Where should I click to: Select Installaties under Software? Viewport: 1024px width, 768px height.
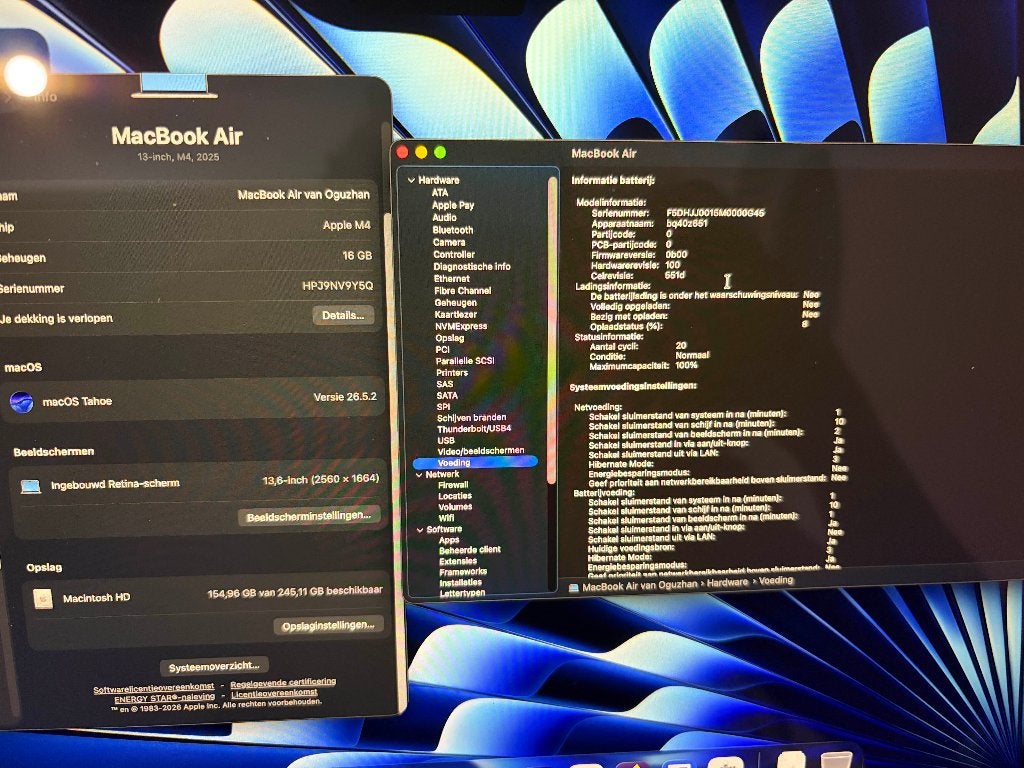click(x=461, y=583)
